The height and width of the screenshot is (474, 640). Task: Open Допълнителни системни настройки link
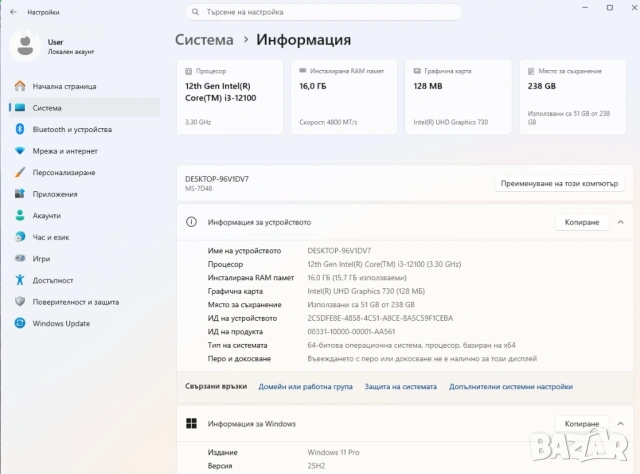point(511,386)
